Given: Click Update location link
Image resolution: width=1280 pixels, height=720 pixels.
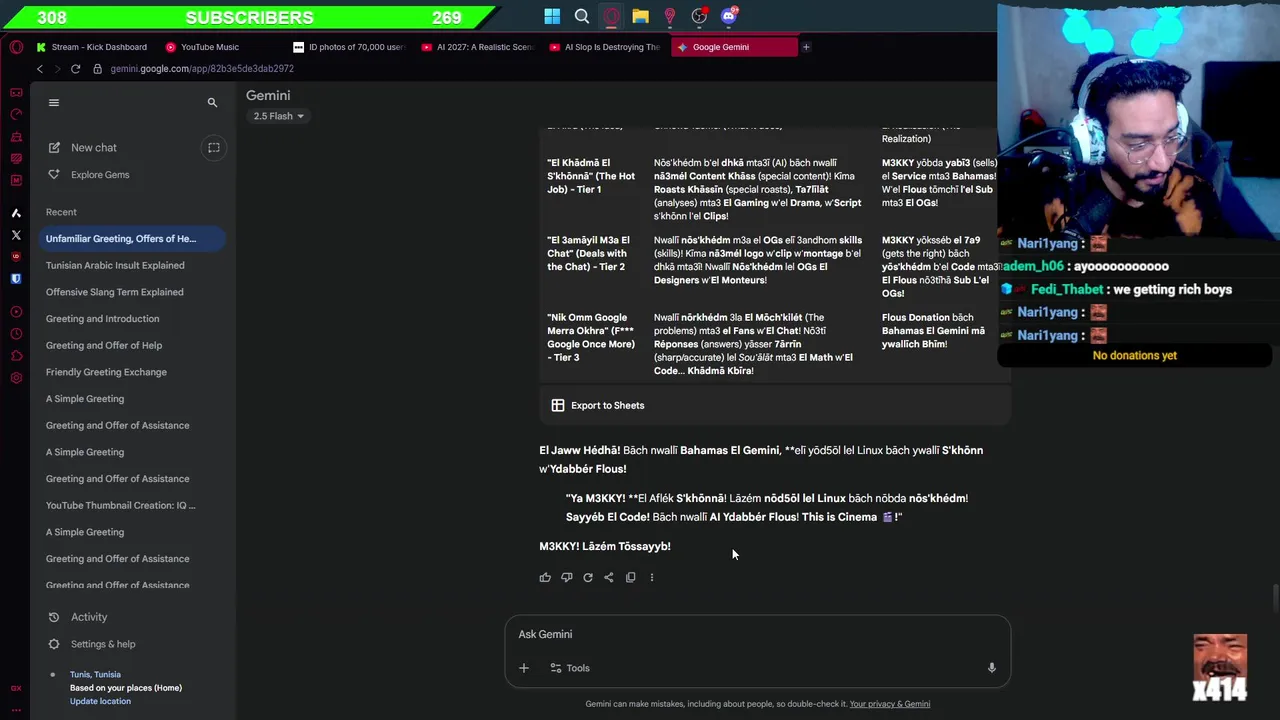Looking at the screenshot, I should (x=100, y=701).
